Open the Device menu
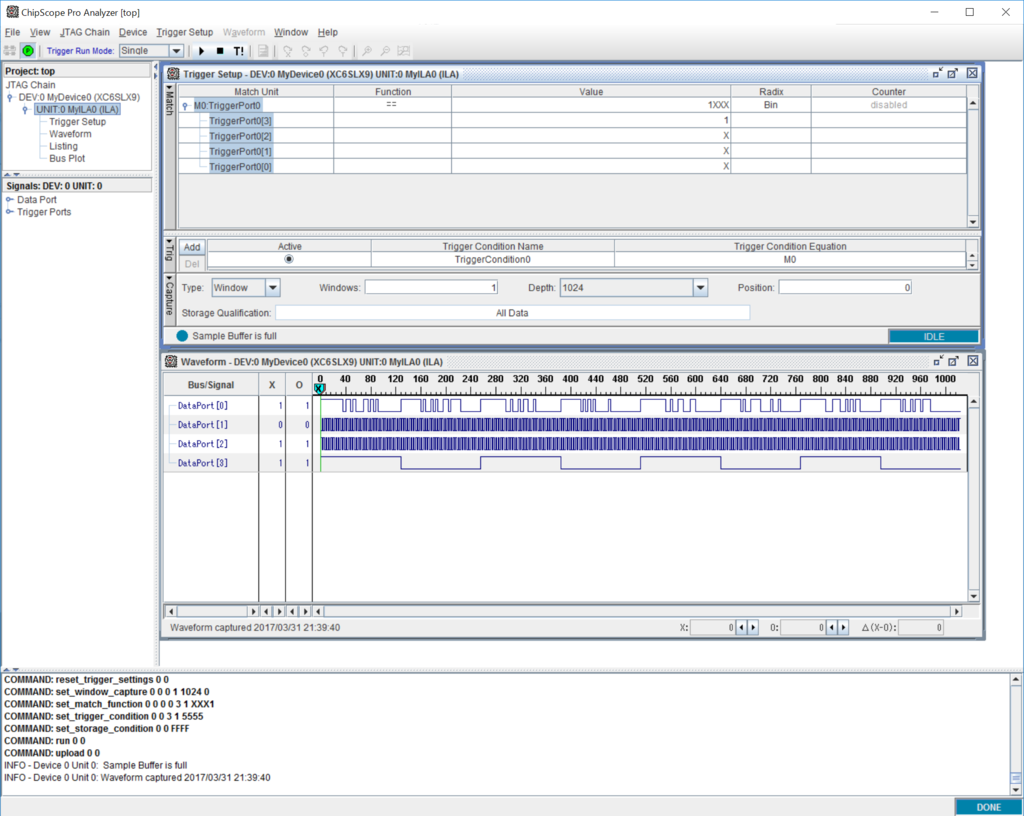The width and height of the screenshot is (1024, 816). pos(133,32)
